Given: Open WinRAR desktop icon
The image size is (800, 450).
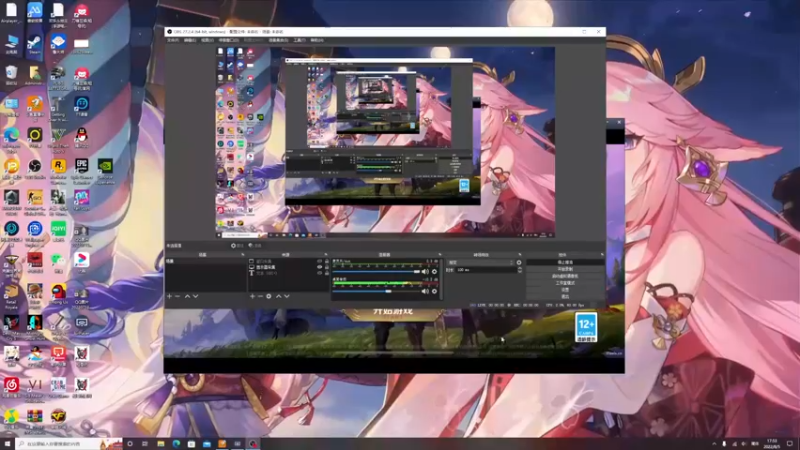Looking at the screenshot, I should tap(35, 419).
